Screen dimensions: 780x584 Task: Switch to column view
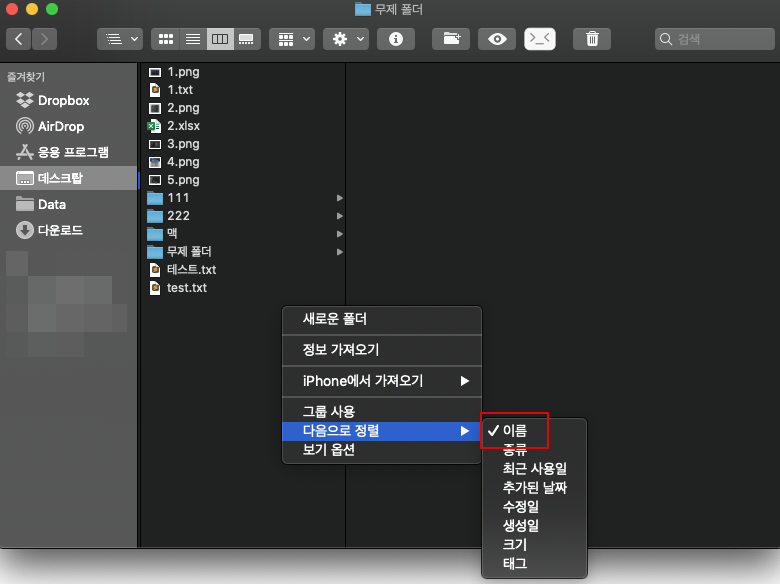coord(219,39)
